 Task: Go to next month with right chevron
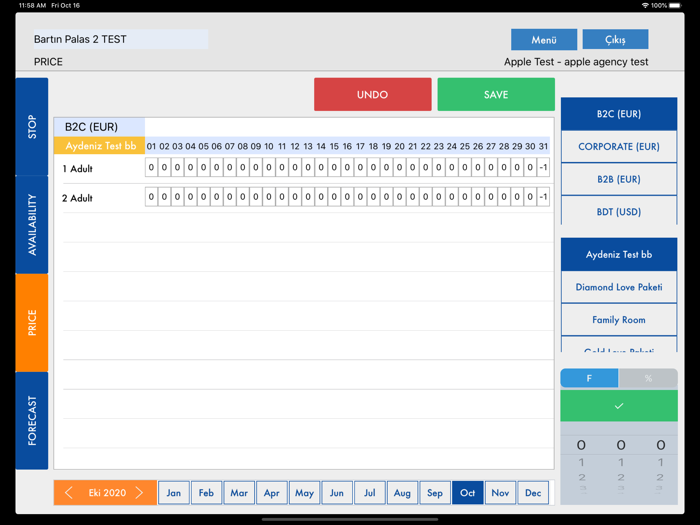pos(139,493)
